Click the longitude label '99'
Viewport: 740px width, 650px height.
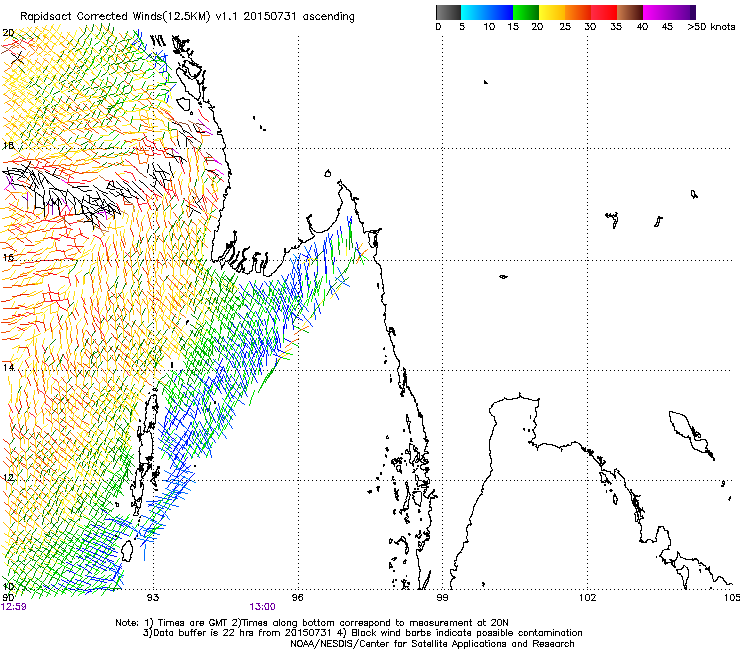click(x=442, y=598)
